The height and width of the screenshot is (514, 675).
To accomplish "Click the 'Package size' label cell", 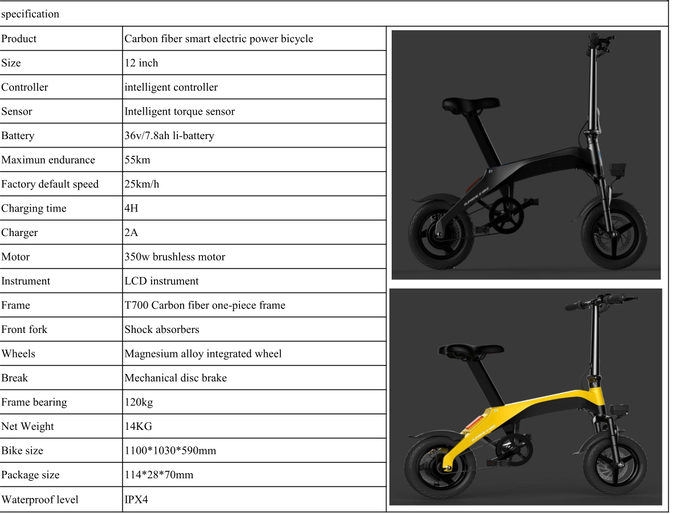I will (x=61, y=475).
